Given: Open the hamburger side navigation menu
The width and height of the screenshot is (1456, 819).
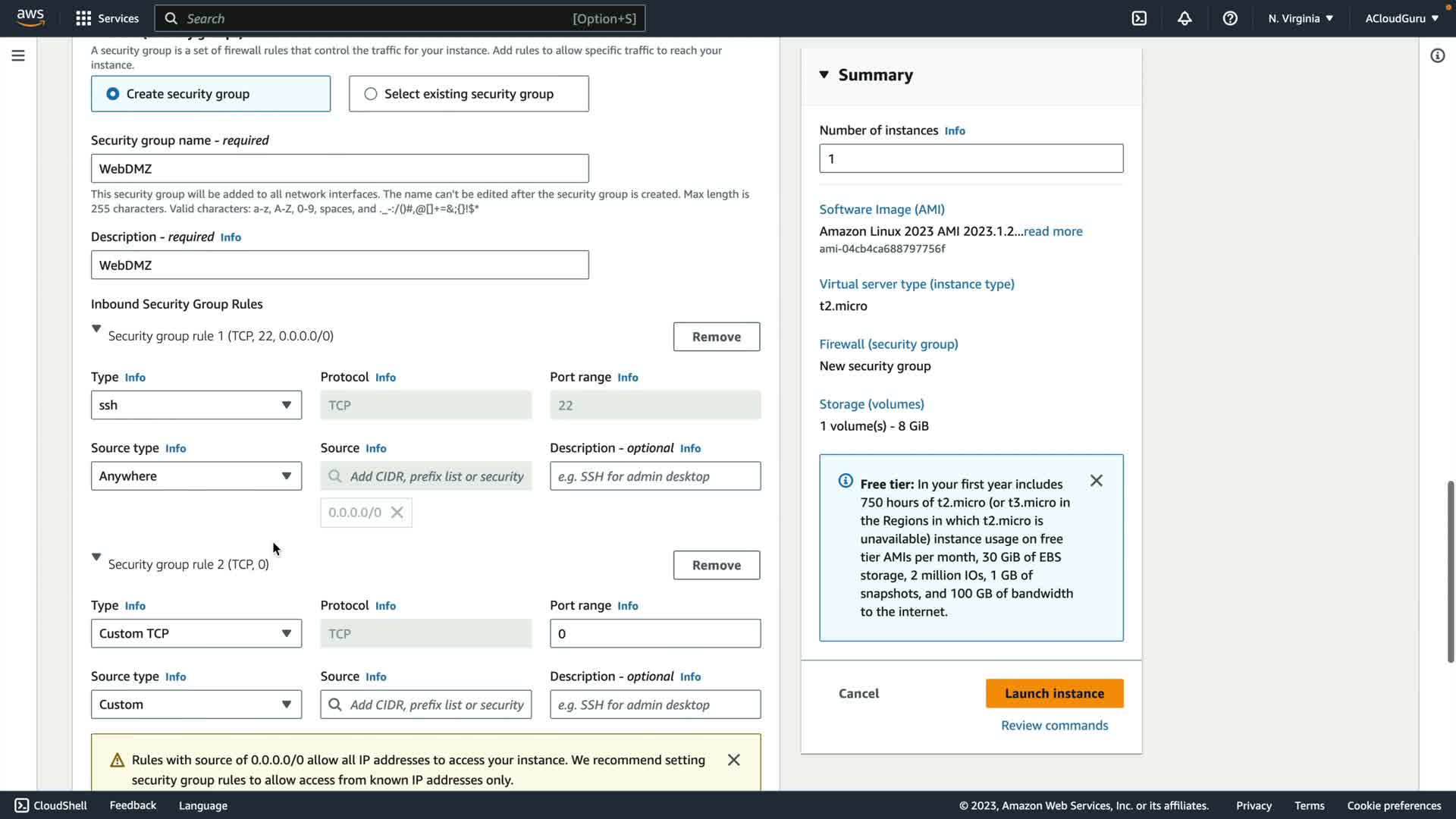Looking at the screenshot, I should coord(18,55).
